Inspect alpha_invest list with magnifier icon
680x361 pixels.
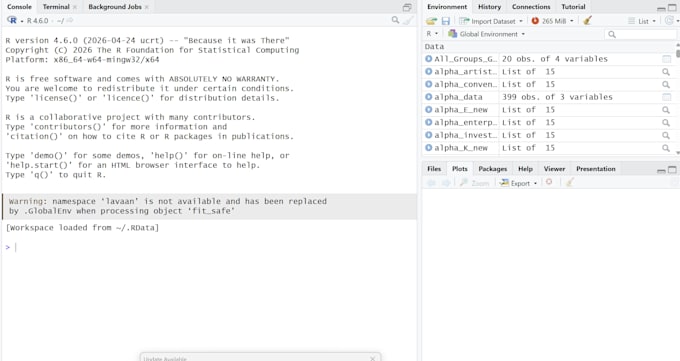point(666,135)
